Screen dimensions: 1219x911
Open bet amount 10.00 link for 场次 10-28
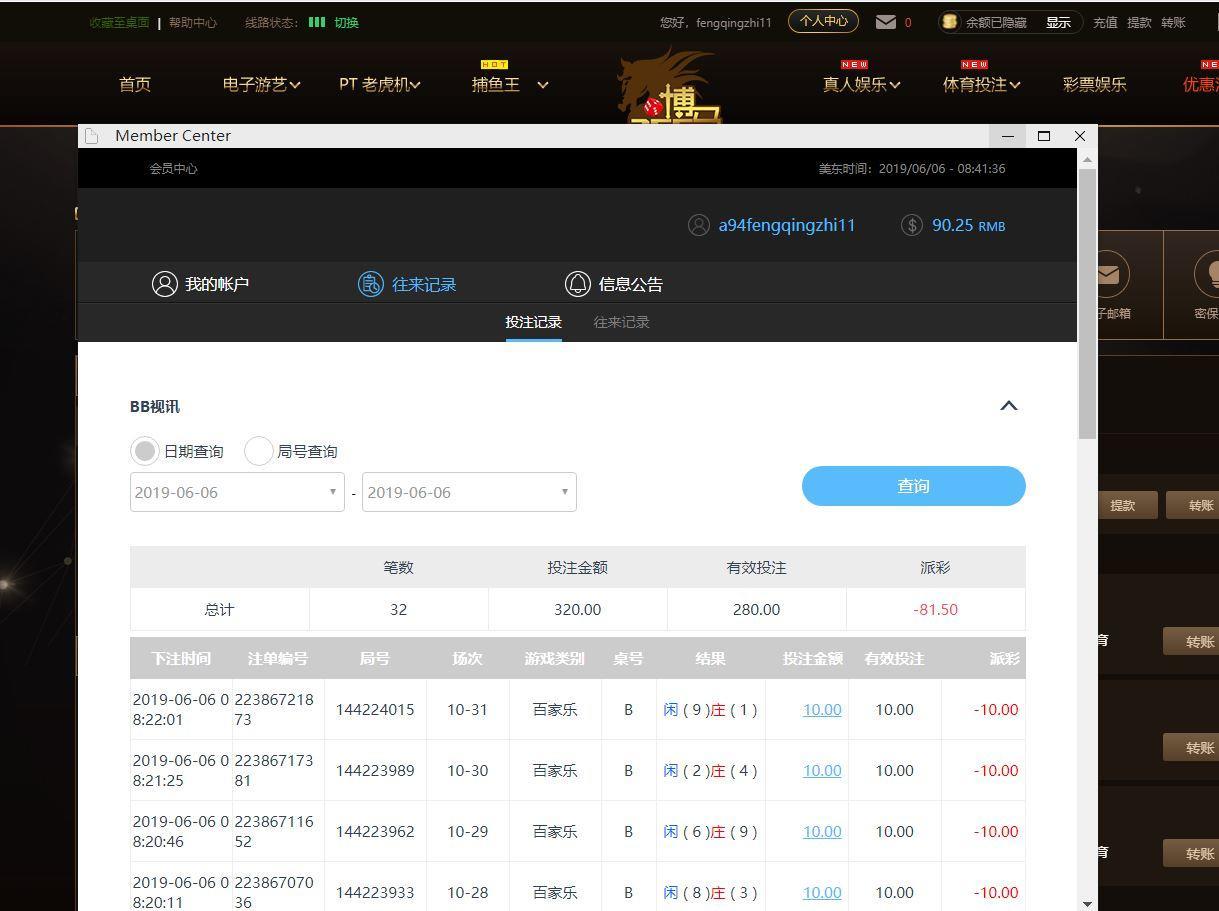[x=822, y=892]
